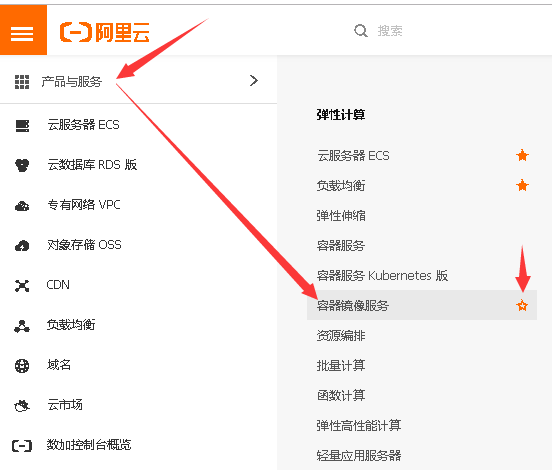
Task: Open 云服务器 ECS in left sidebar
Action: coord(83,125)
